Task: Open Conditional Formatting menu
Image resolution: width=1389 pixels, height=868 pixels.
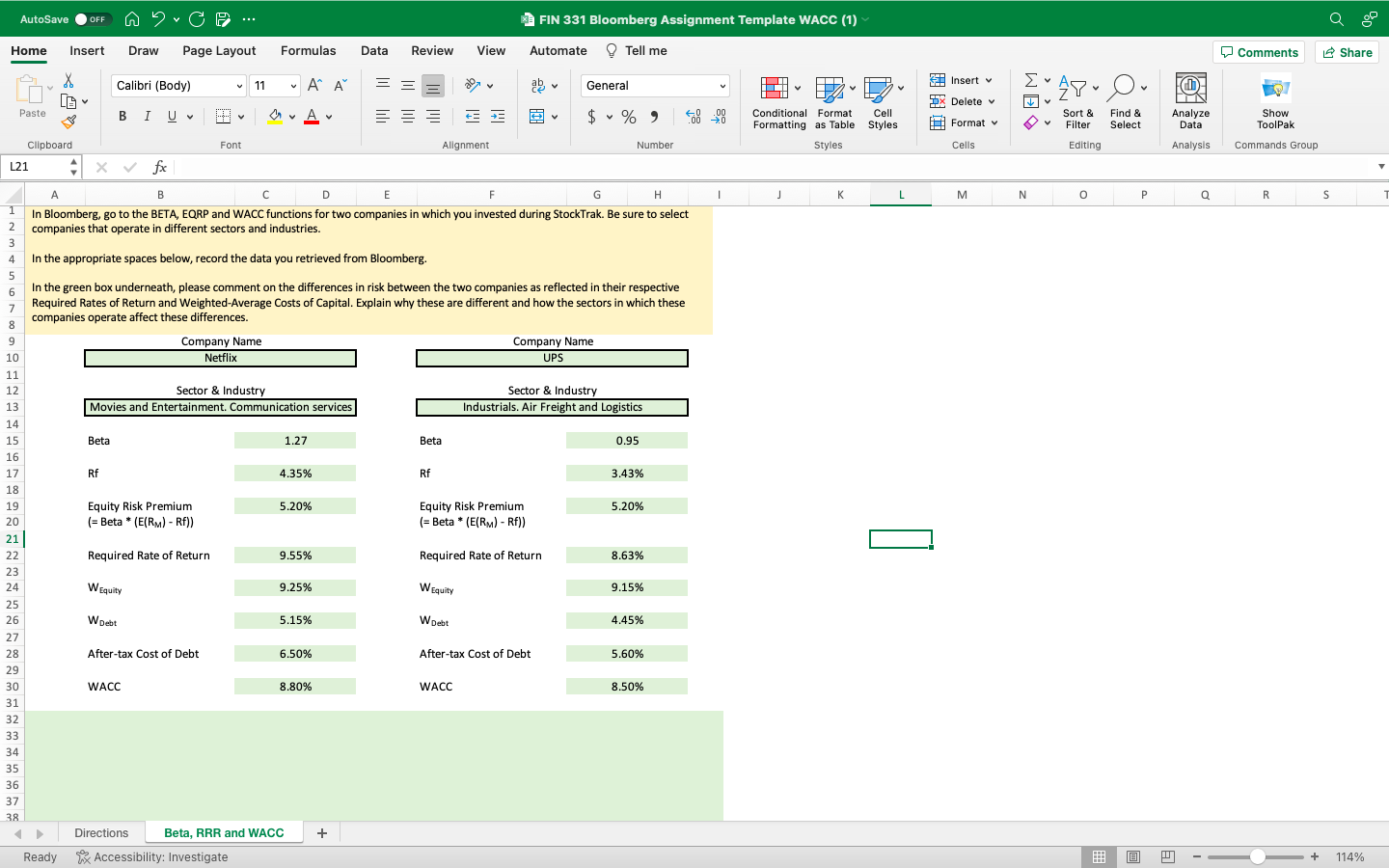Action: pyautogui.click(x=779, y=103)
